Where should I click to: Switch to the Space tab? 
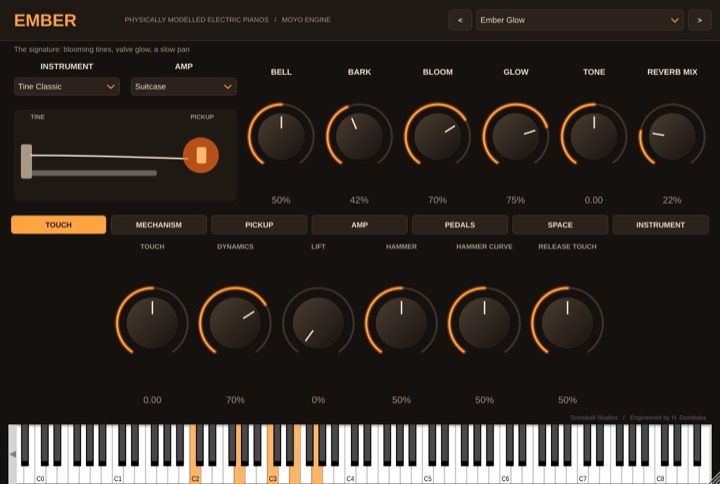point(560,225)
